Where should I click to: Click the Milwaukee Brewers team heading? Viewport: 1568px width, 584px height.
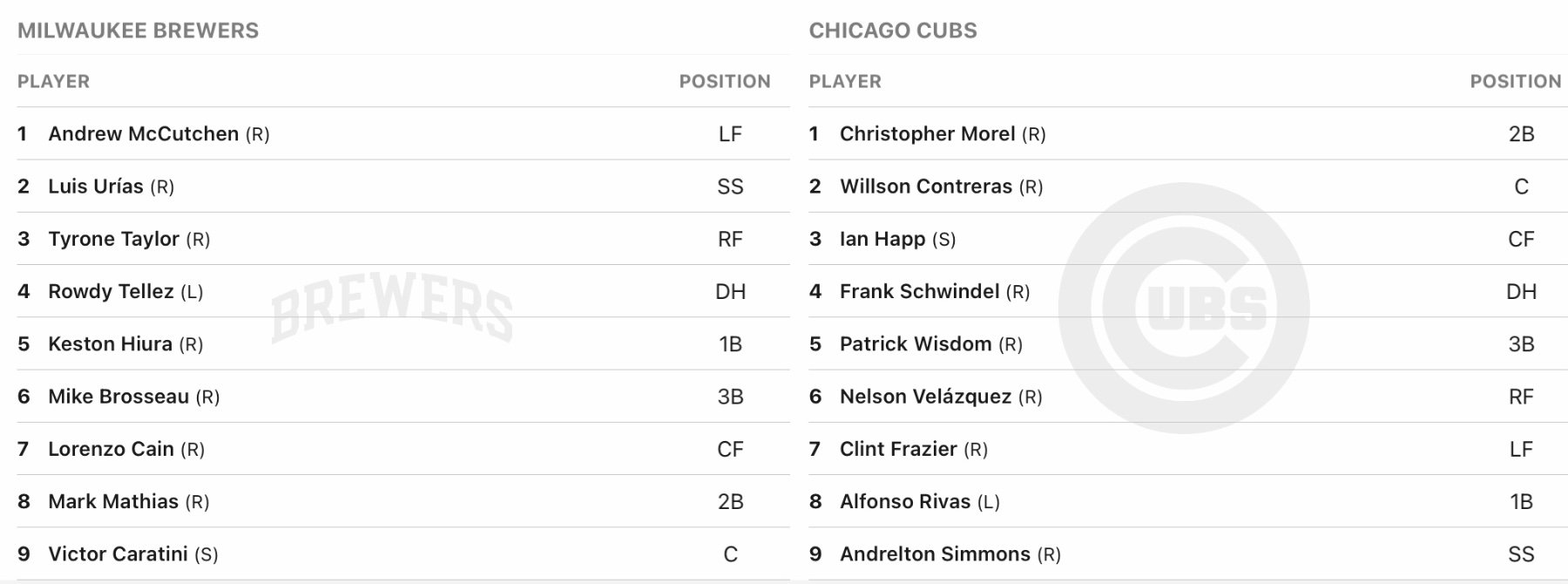point(138,31)
